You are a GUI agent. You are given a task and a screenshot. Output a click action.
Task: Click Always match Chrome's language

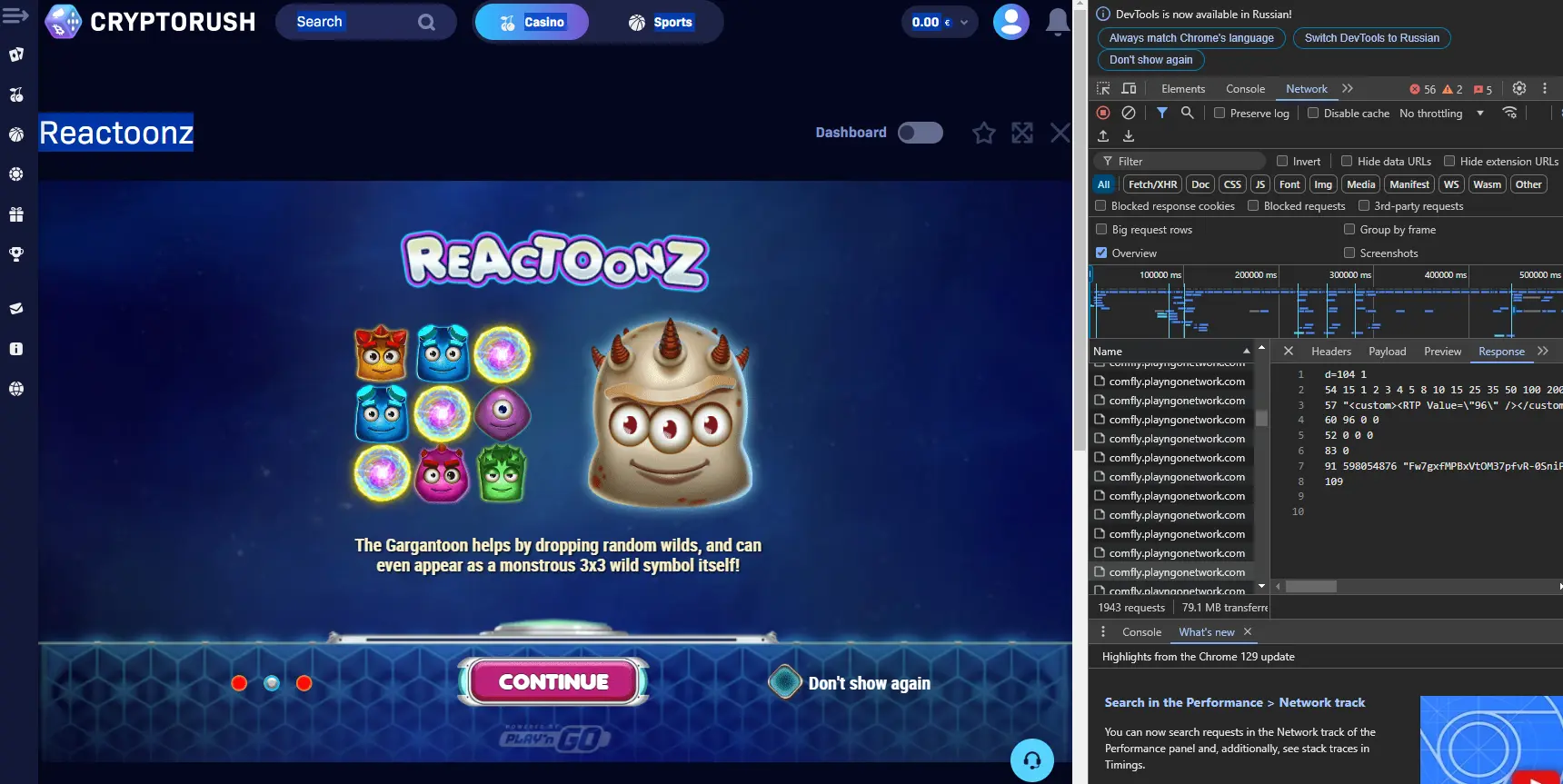1191,38
